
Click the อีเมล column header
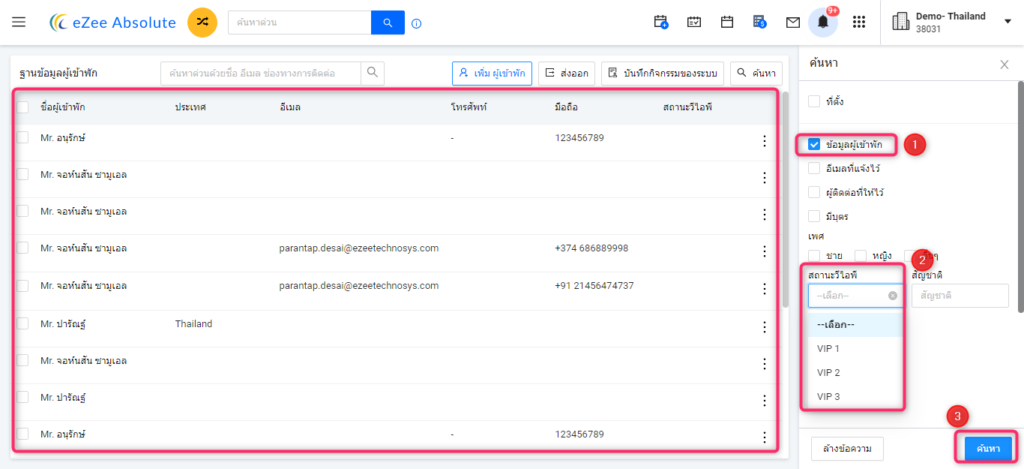(x=289, y=106)
